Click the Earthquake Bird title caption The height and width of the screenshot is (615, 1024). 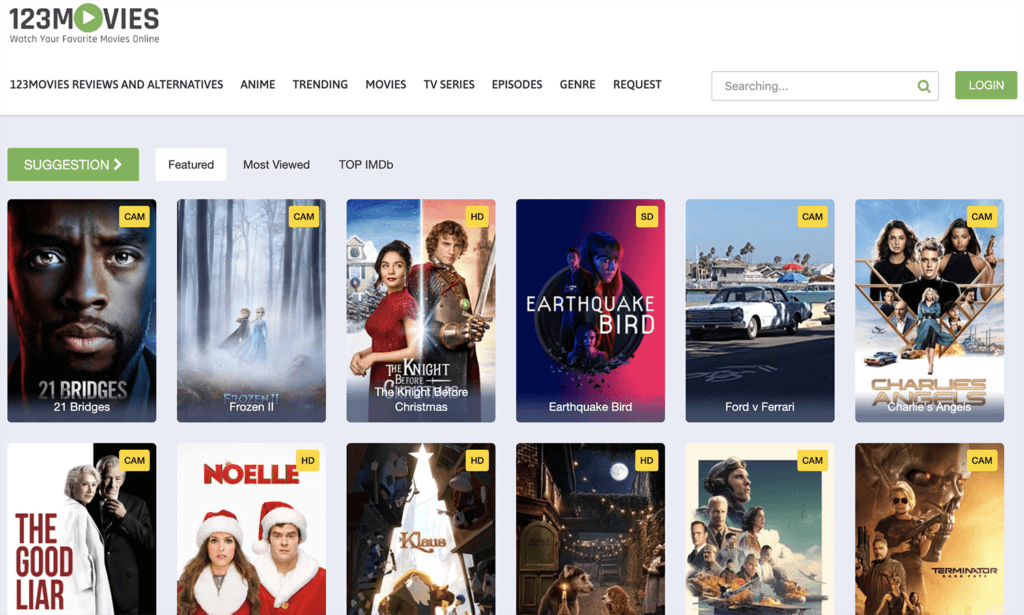click(x=590, y=407)
